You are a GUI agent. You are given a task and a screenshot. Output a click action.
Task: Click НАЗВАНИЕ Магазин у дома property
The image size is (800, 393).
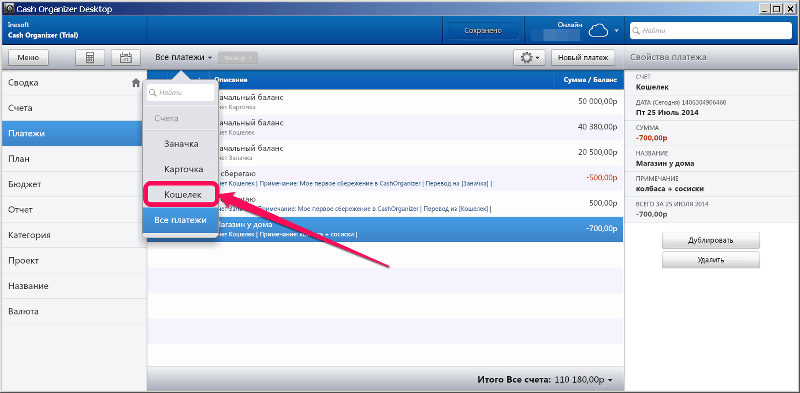pos(712,159)
